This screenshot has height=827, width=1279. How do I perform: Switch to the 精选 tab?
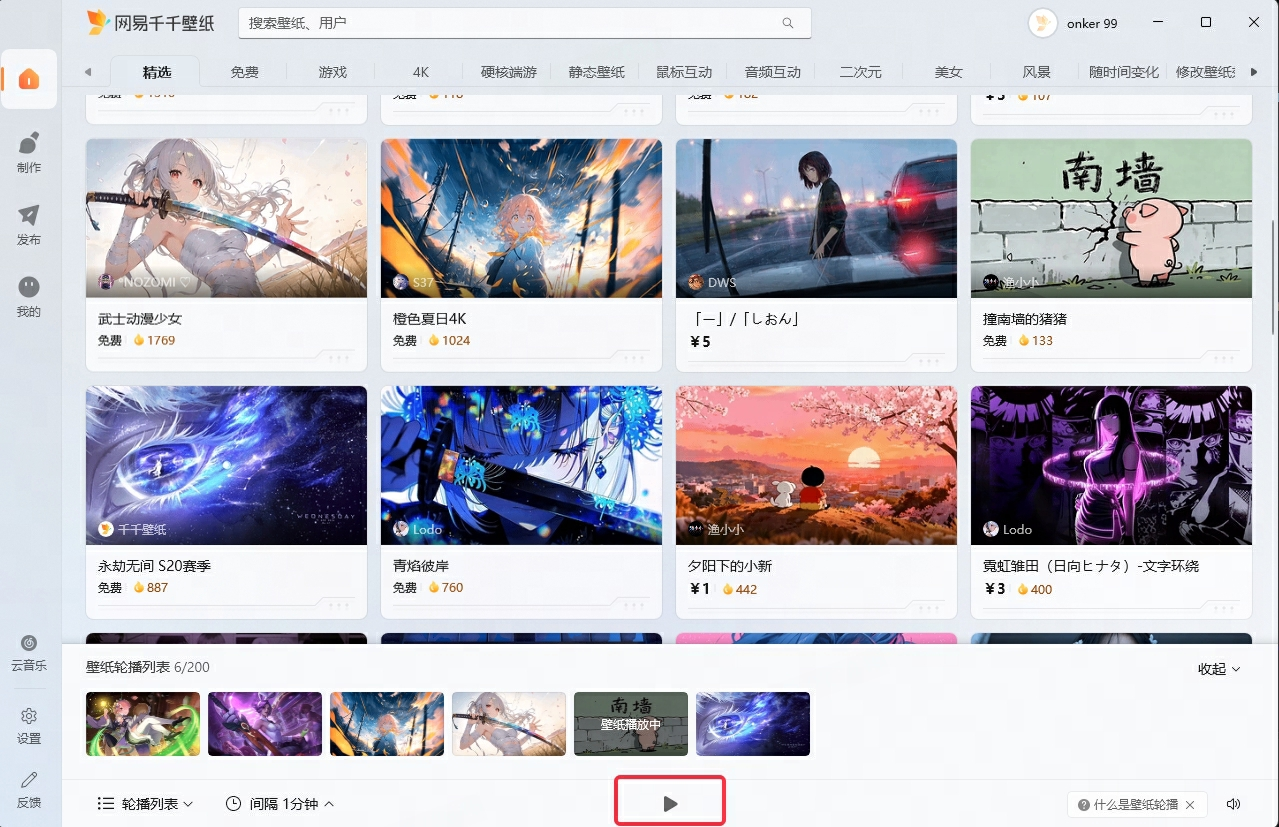coord(156,72)
